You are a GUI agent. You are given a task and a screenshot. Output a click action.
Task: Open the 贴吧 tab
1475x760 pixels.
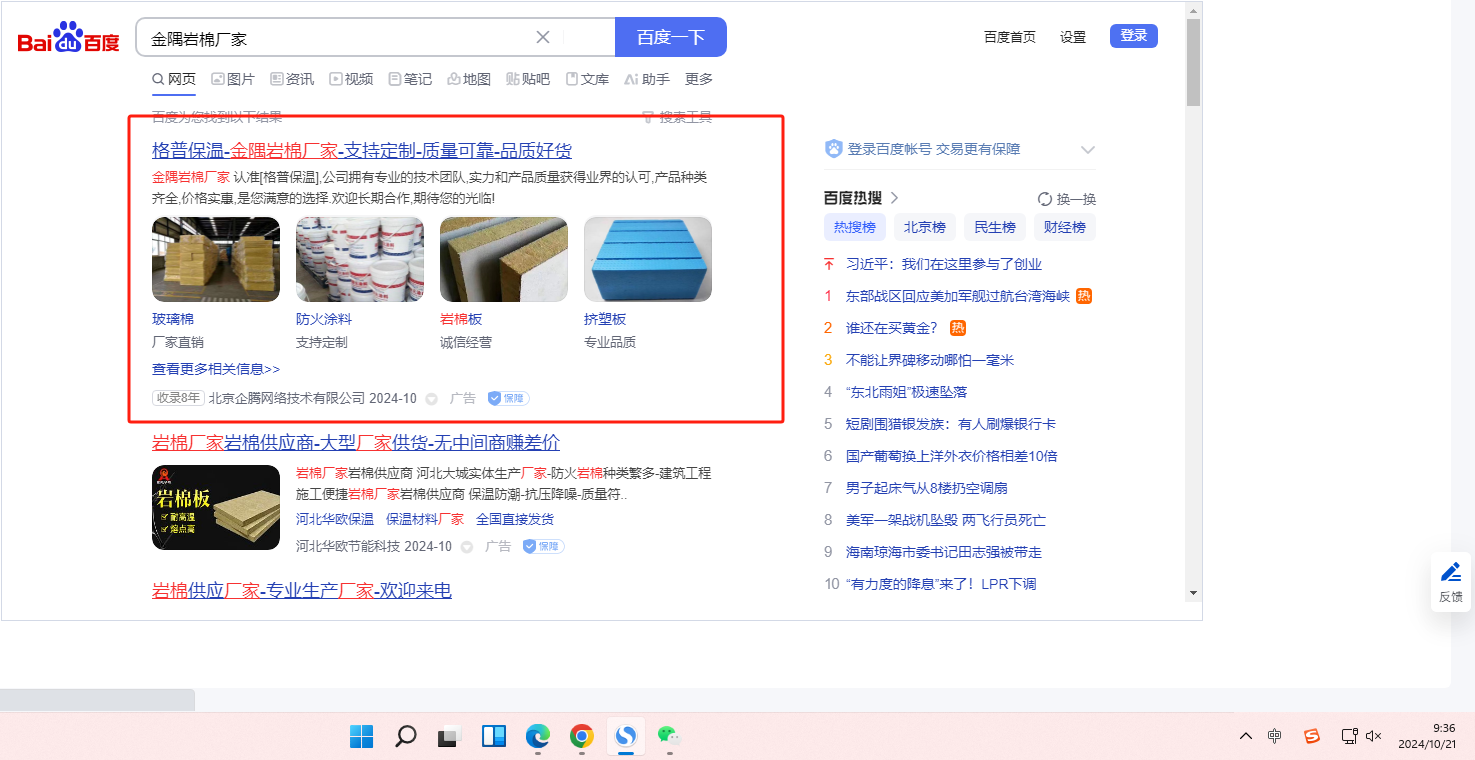528,79
